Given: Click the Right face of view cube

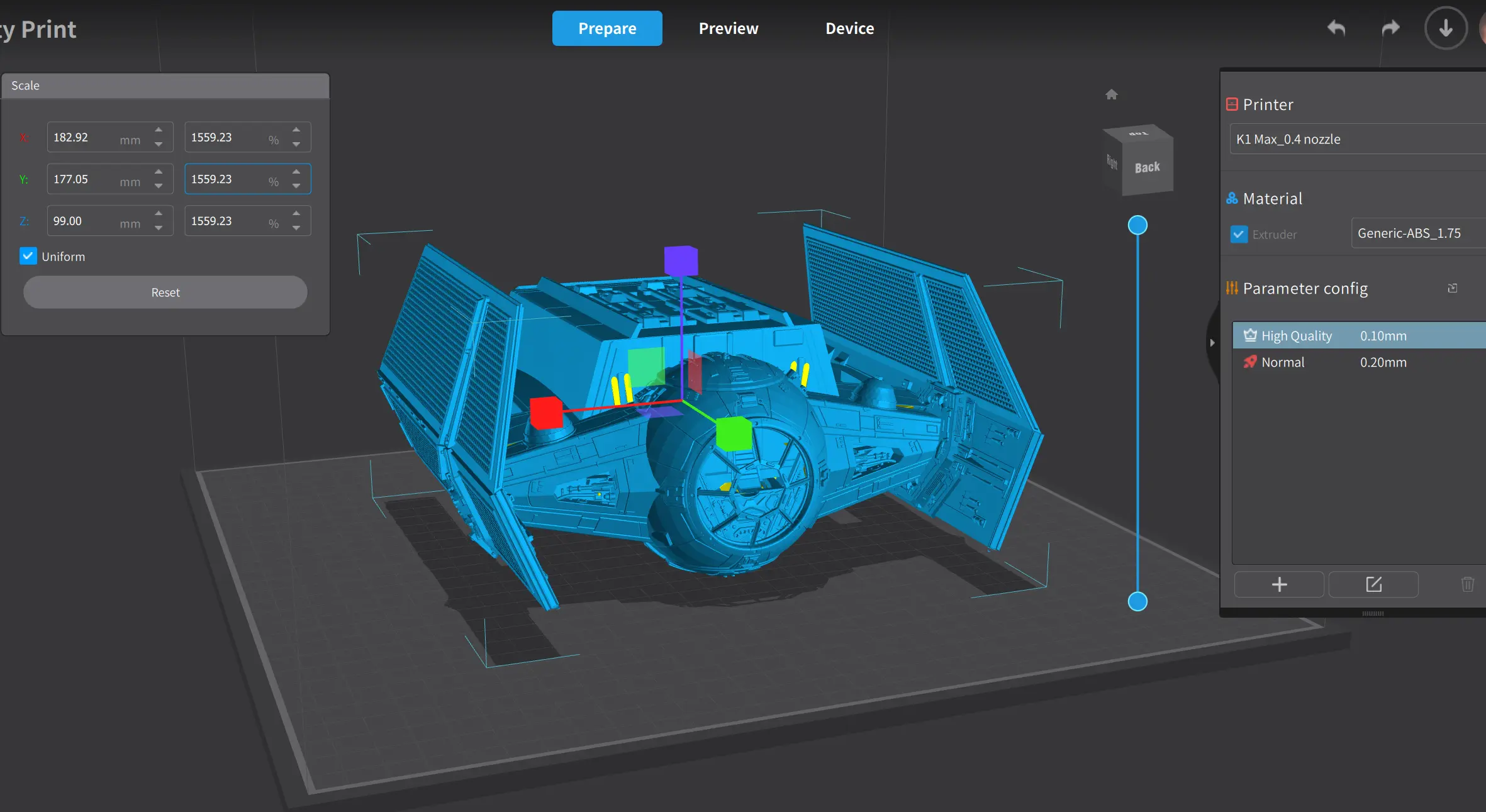Looking at the screenshot, I should coord(1112,162).
